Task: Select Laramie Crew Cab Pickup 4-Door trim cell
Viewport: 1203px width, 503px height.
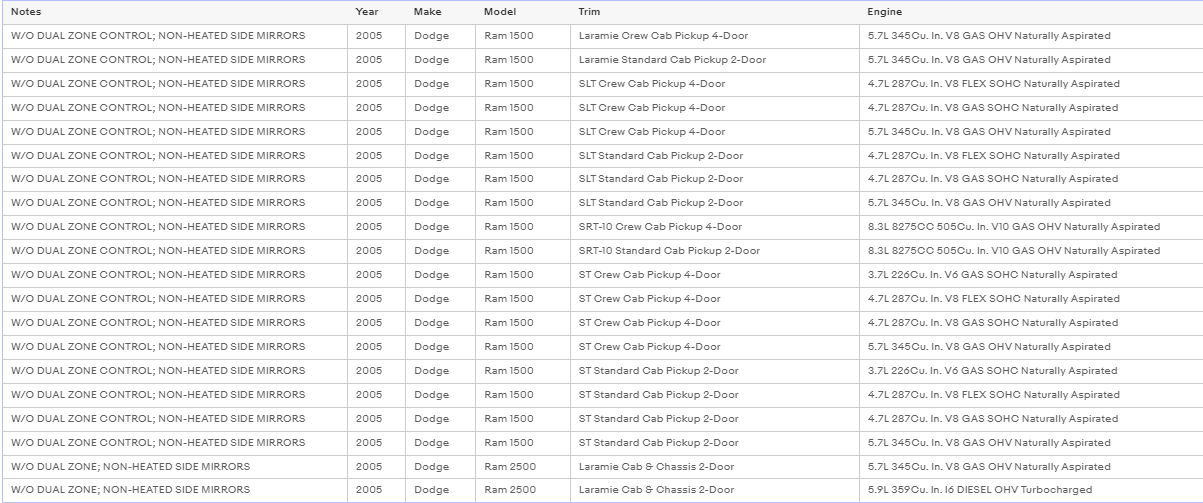Action: click(x=714, y=36)
